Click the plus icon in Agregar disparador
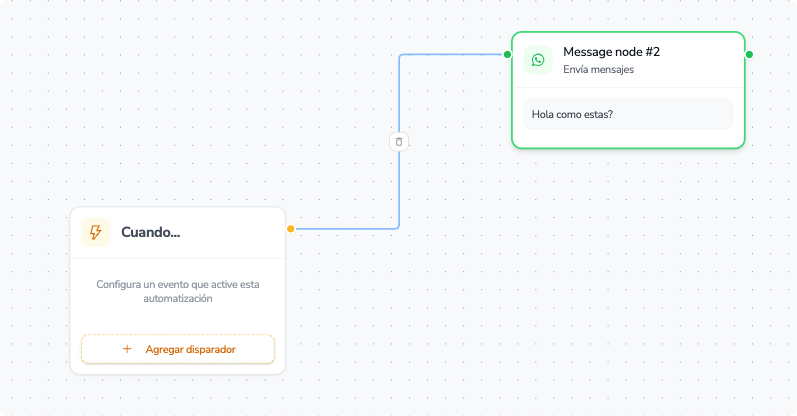The width and height of the screenshot is (797, 416). 127,349
